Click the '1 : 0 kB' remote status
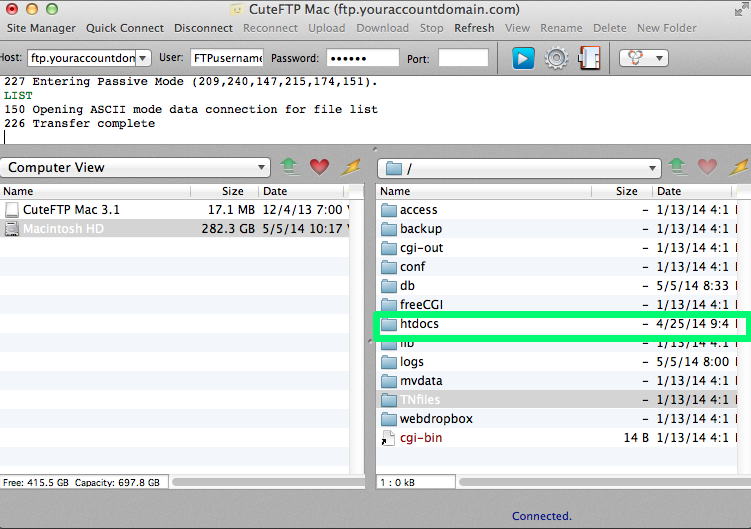This screenshot has width=751, height=529. [x=398, y=483]
